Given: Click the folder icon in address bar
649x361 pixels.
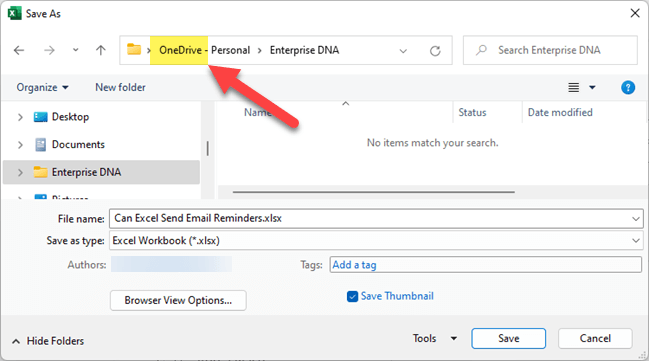Looking at the screenshot, I should (x=134, y=49).
